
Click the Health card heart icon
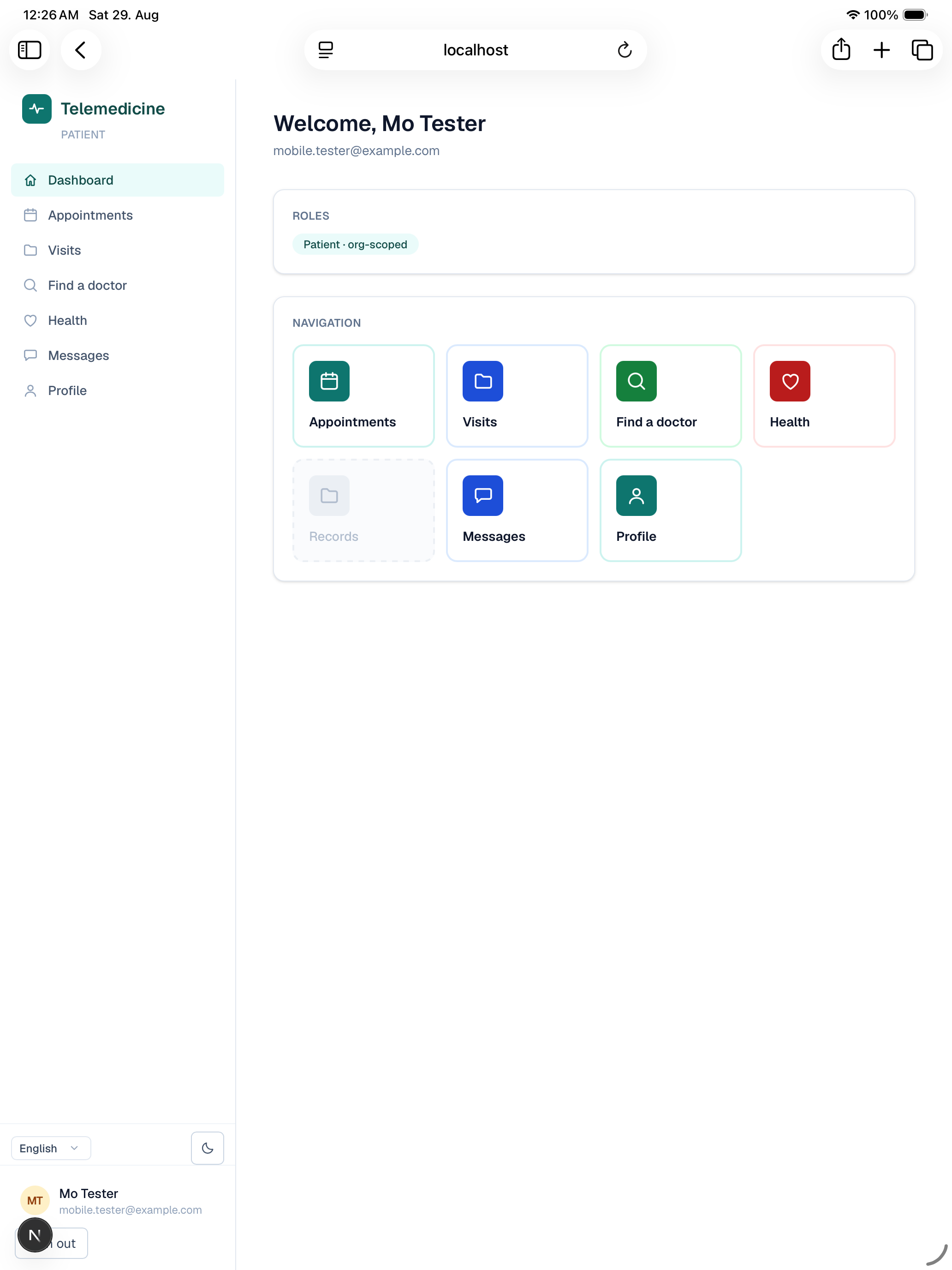tap(790, 381)
